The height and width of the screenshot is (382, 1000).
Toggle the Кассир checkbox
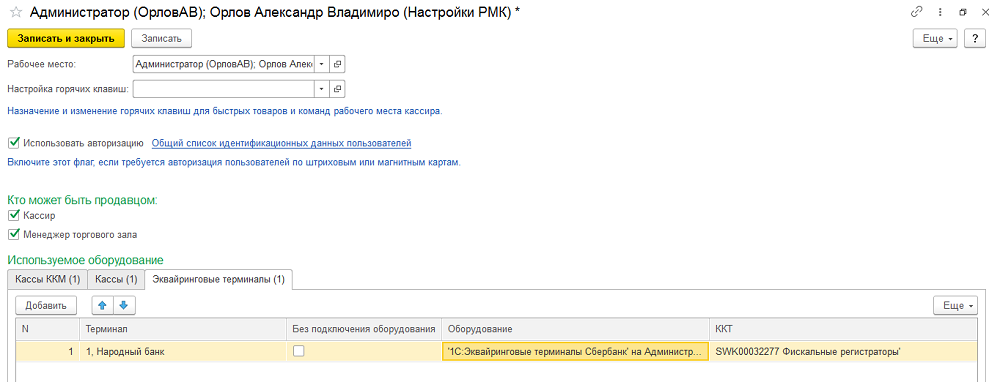14,216
